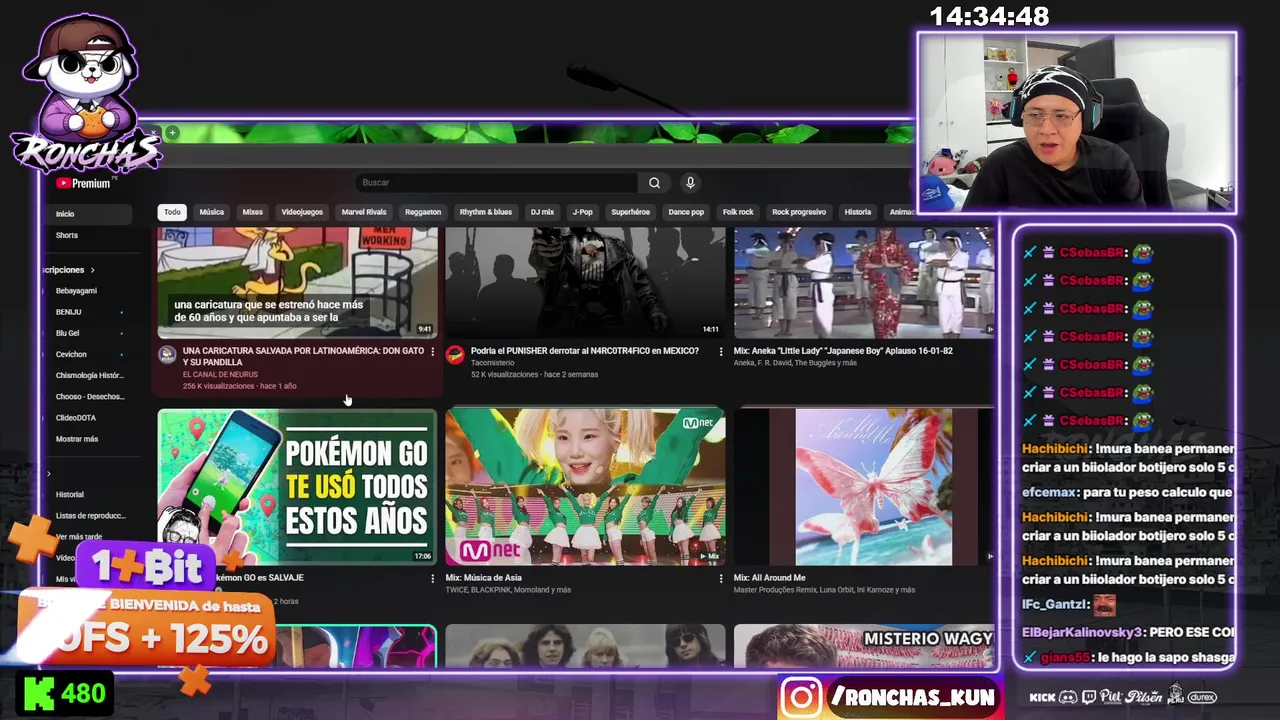
Task: Open options menu for PUNISHER video
Action: (x=721, y=352)
